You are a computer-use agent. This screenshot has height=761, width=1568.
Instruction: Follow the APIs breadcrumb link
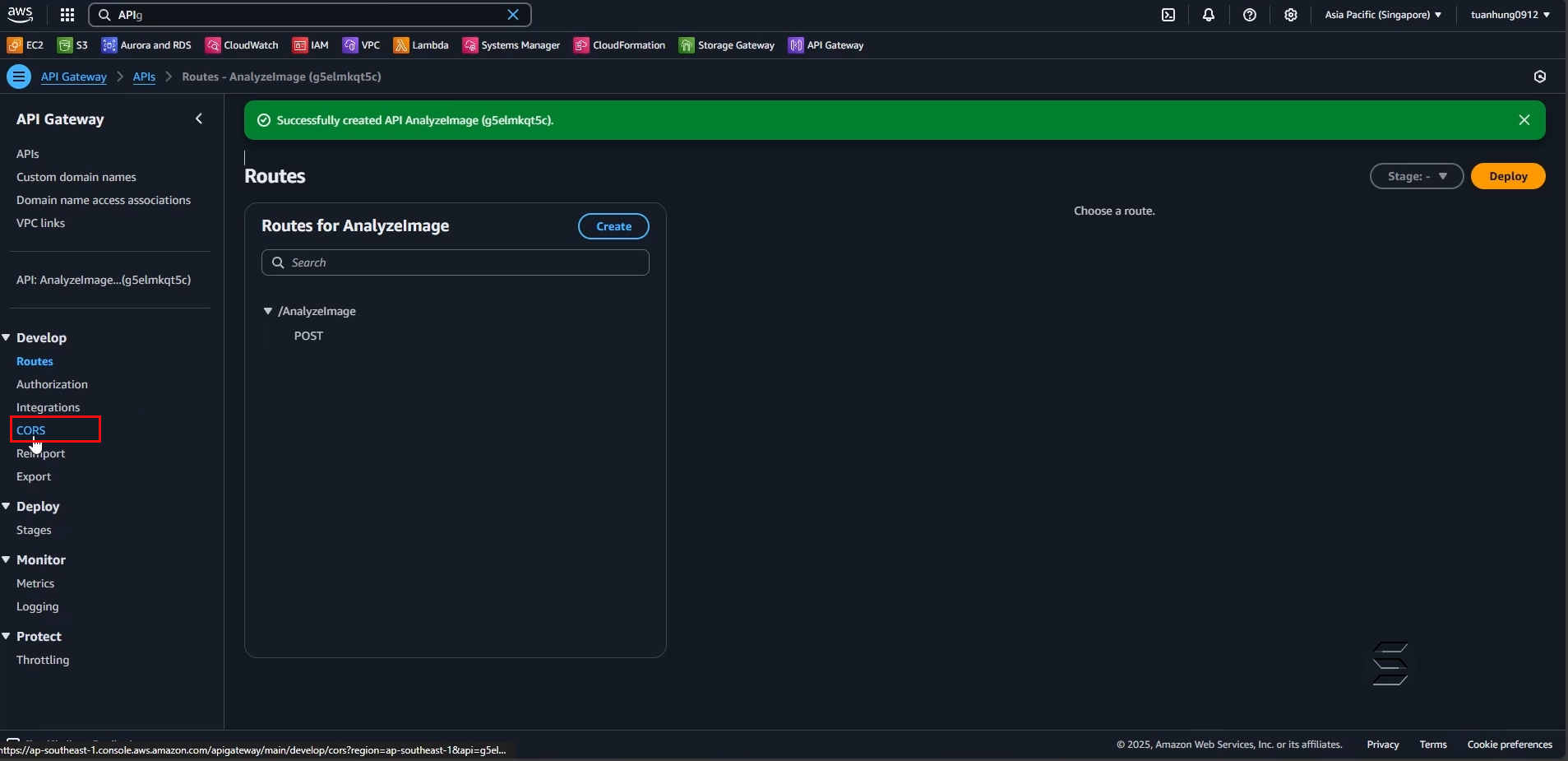pyautogui.click(x=144, y=77)
